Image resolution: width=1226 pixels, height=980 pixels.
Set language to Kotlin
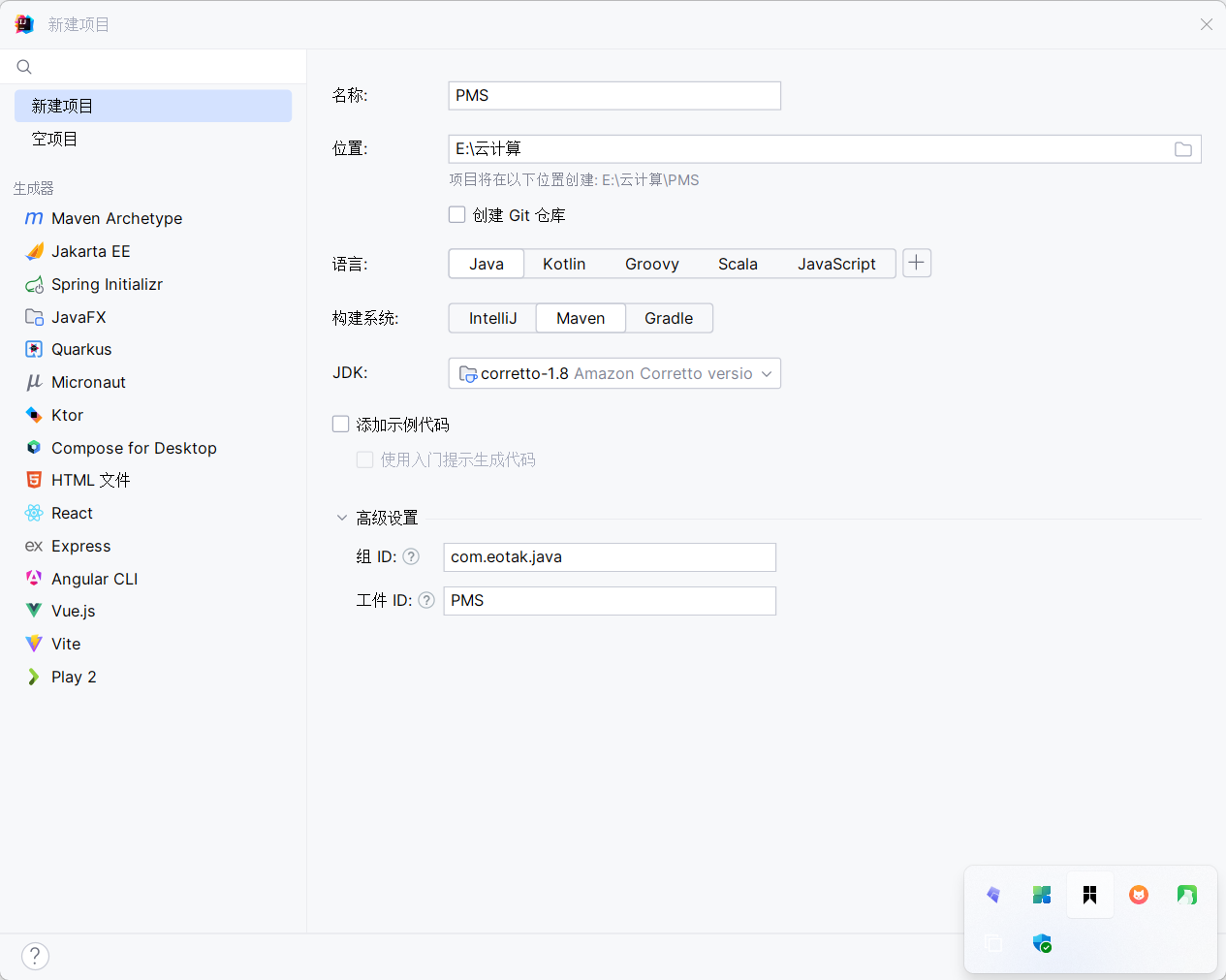coord(564,264)
